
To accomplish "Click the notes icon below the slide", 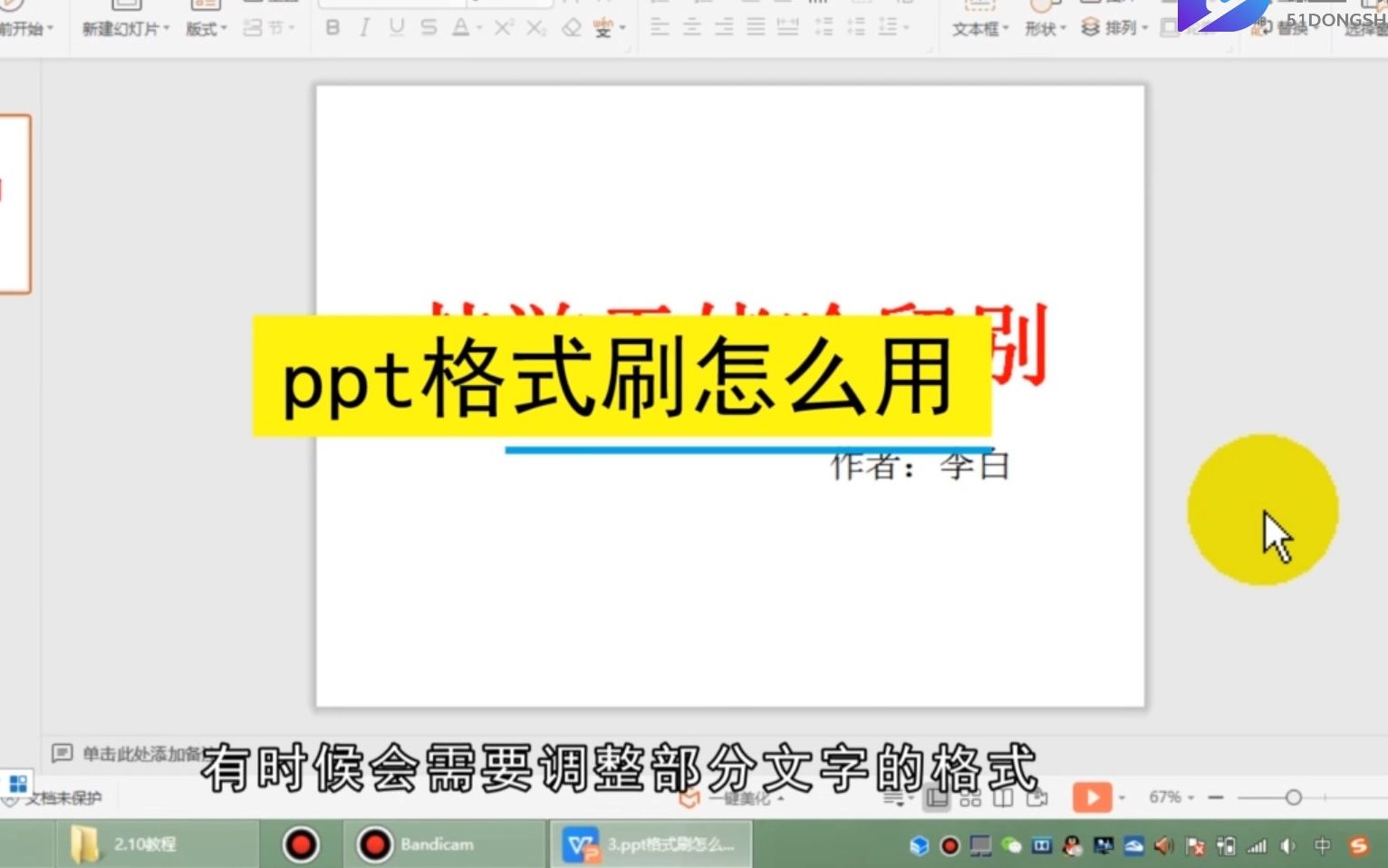I will 62,753.
